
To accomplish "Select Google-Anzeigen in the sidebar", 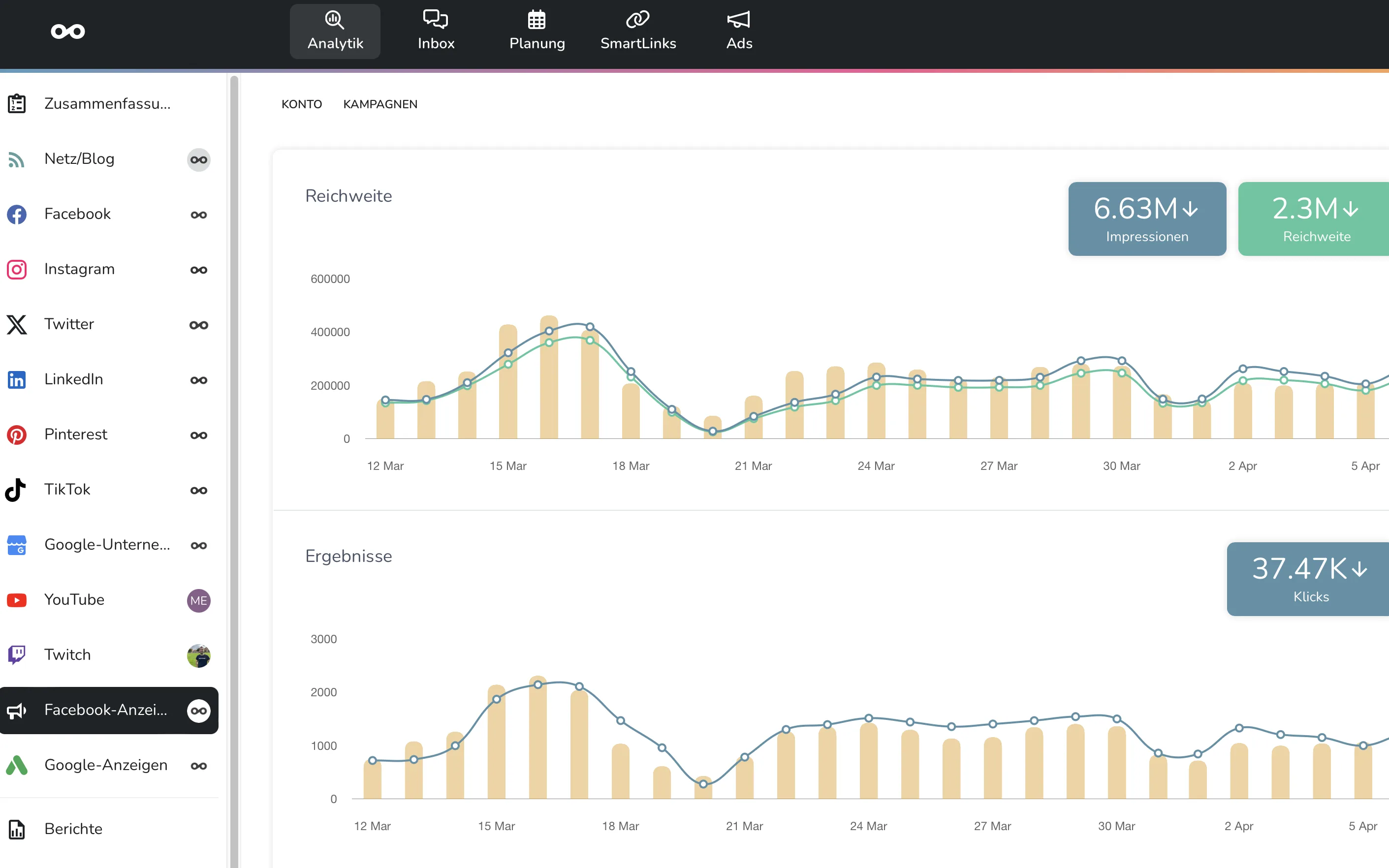I will click(106, 765).
